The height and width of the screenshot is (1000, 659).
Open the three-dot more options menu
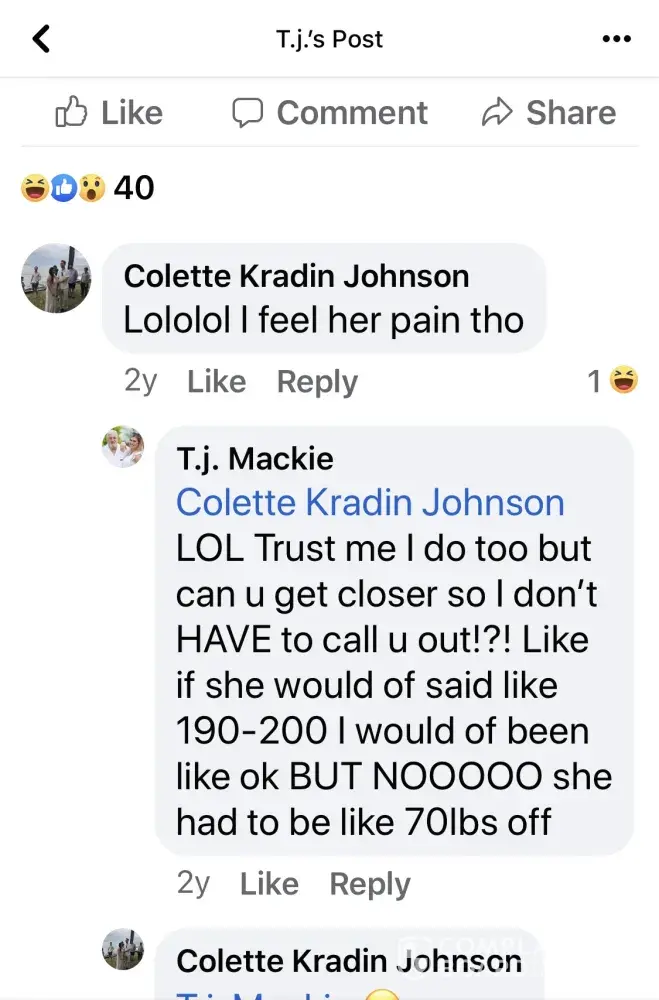tap(617, 39)
